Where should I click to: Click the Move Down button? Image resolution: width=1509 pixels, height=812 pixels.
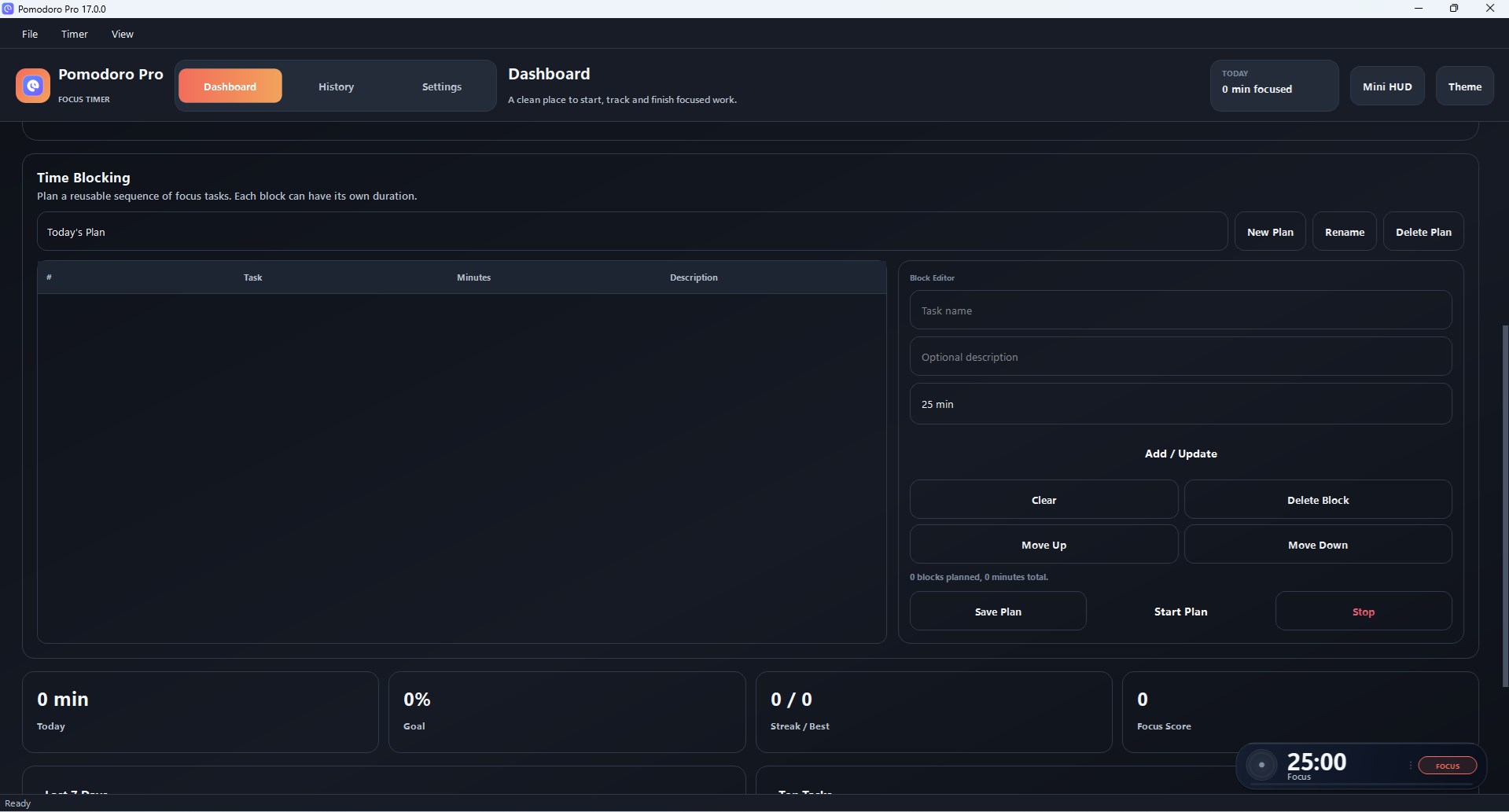(1318, 545)
